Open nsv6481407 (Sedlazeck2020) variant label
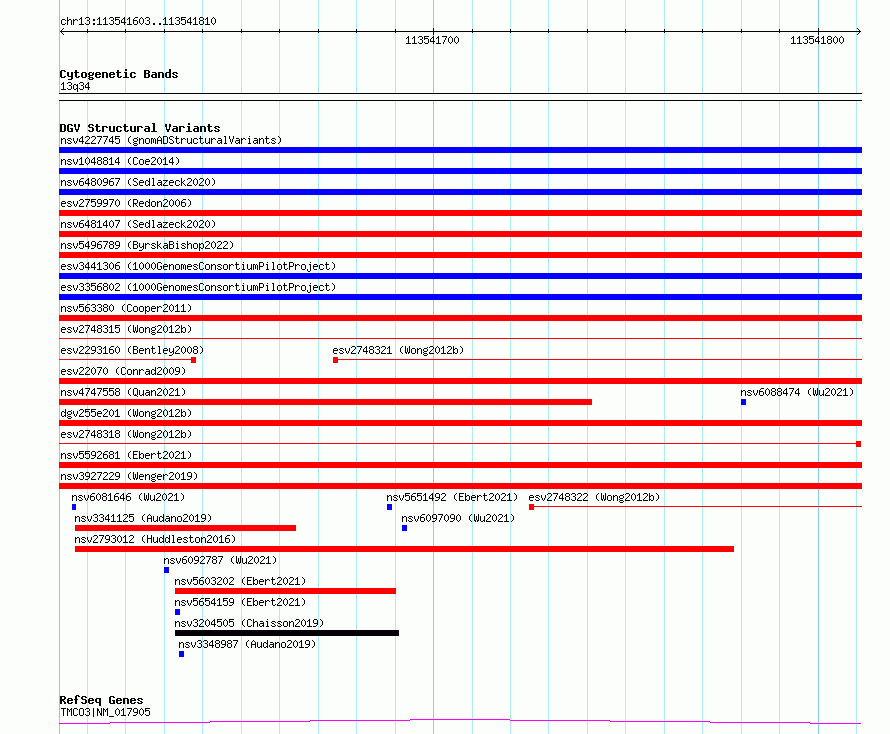Viewport: 890px width, 734px height. (x=138, y=224)
